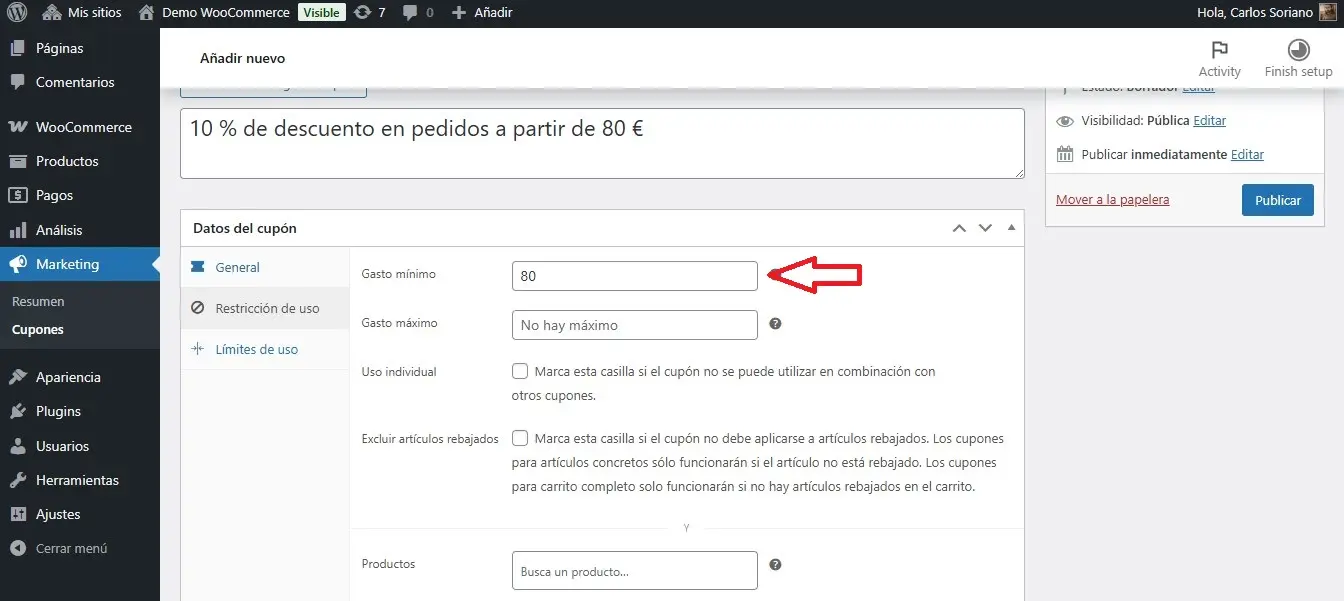The image size is (1344, 601).
Task: Switch to the Restricción de uso tab
Action: pos(266,308)
